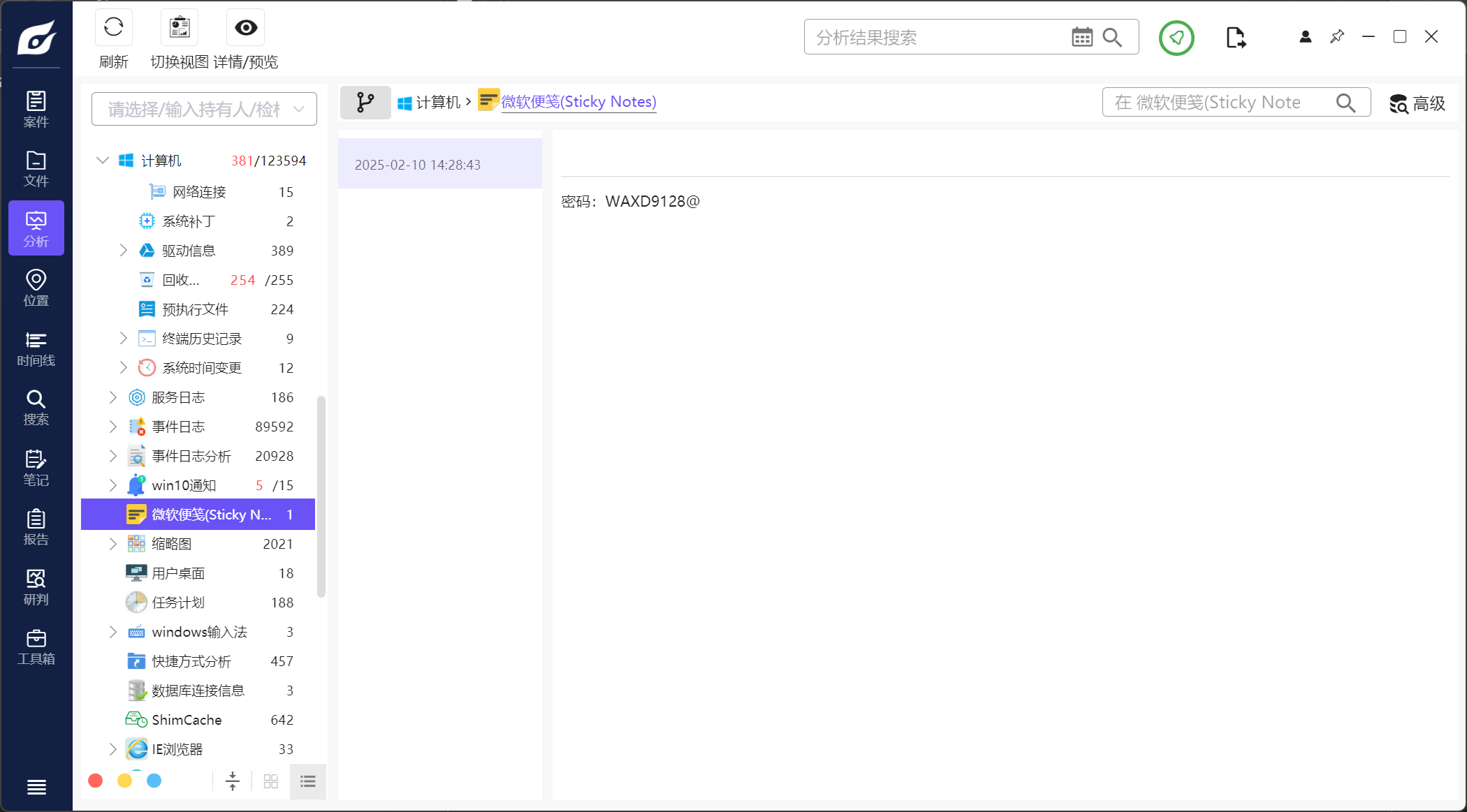Switch to the 报告 report sidebar tab
The height and width of the screenshot is (812, 1467).
[x=36, y=527]
